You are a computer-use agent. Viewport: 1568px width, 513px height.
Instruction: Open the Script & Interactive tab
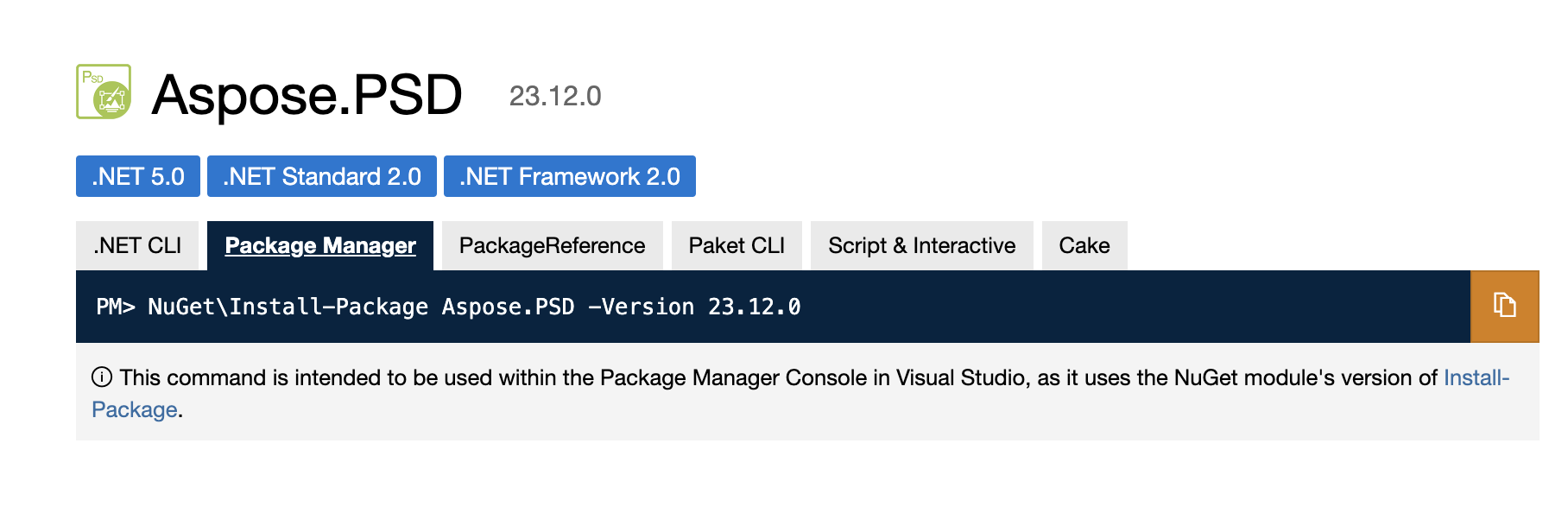tap(921, 246)
